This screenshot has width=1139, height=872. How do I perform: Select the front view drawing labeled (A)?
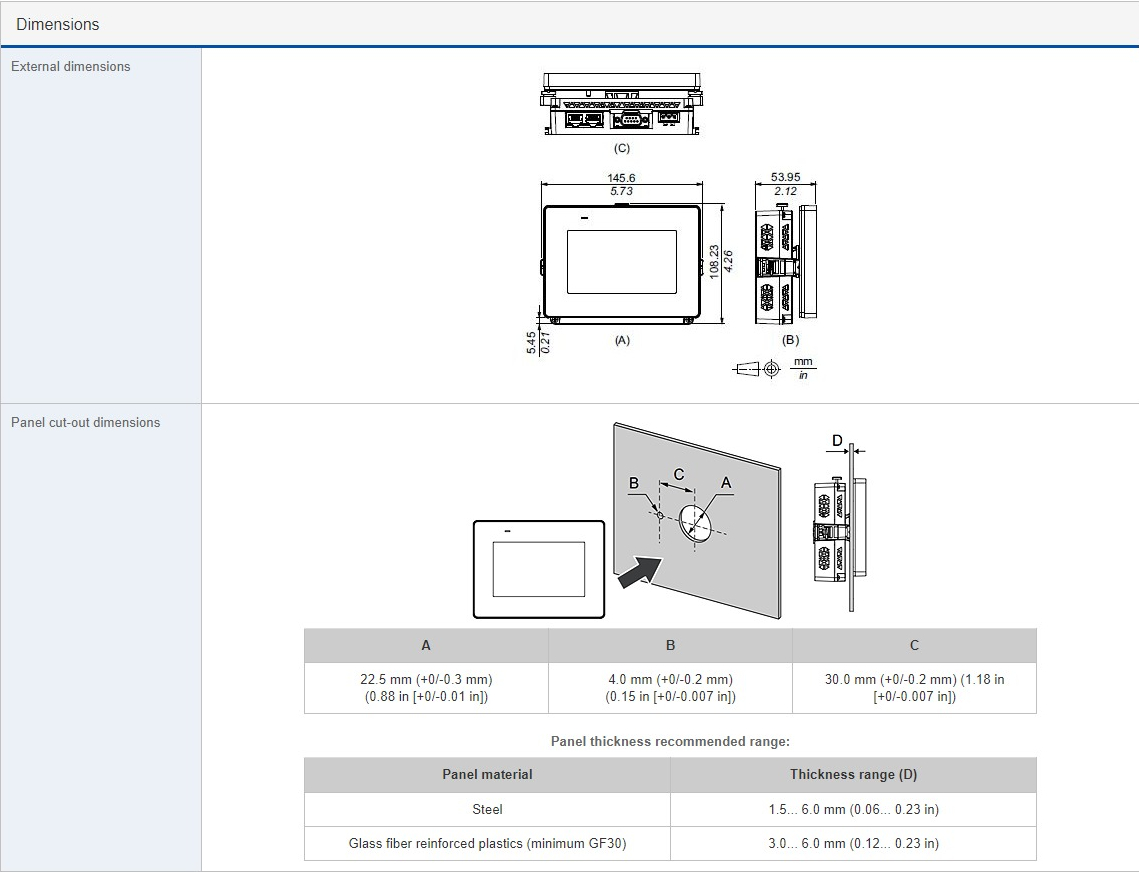click(621, 264)
